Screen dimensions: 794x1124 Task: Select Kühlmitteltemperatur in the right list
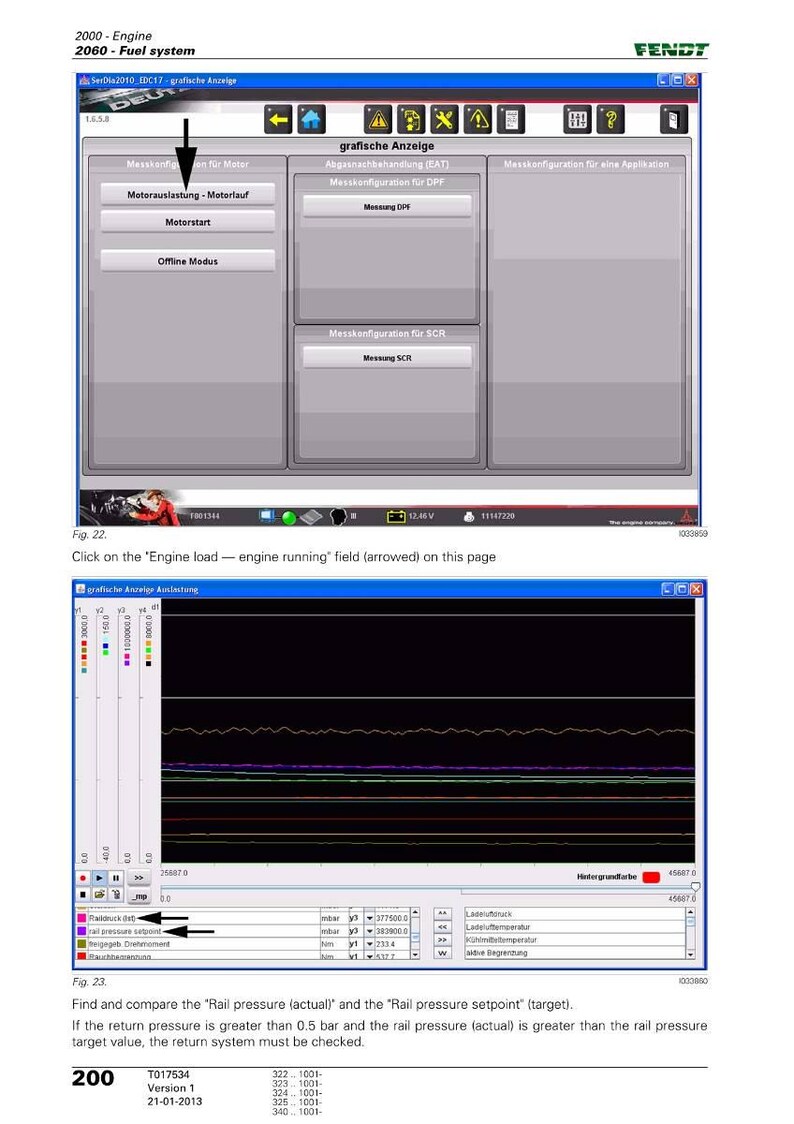(575, 940)
